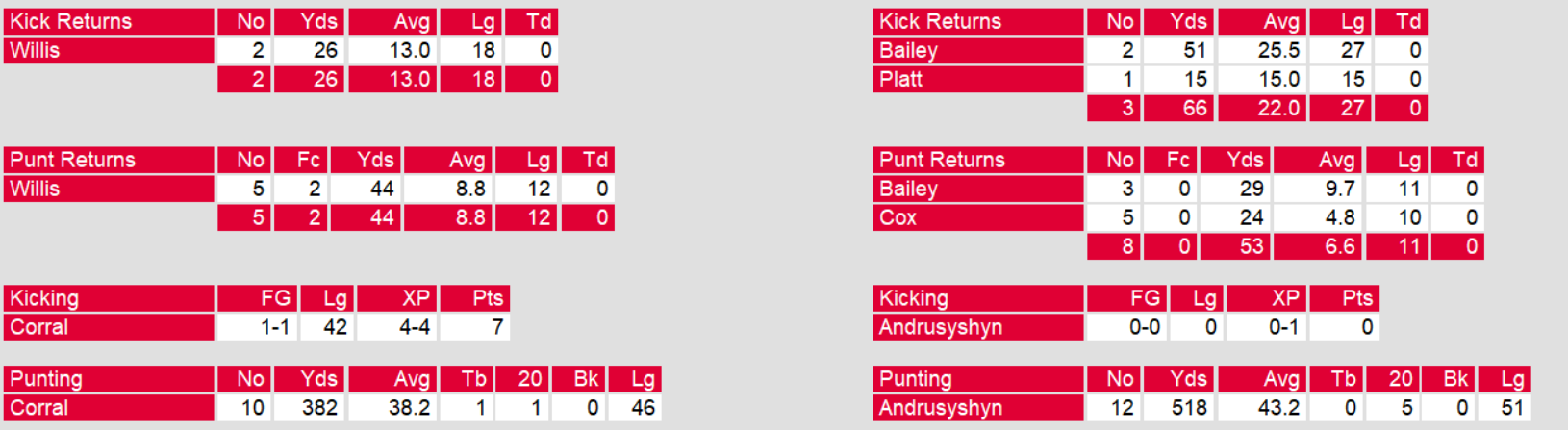Click the left-side Kick Returns header

tap(109, 21)
